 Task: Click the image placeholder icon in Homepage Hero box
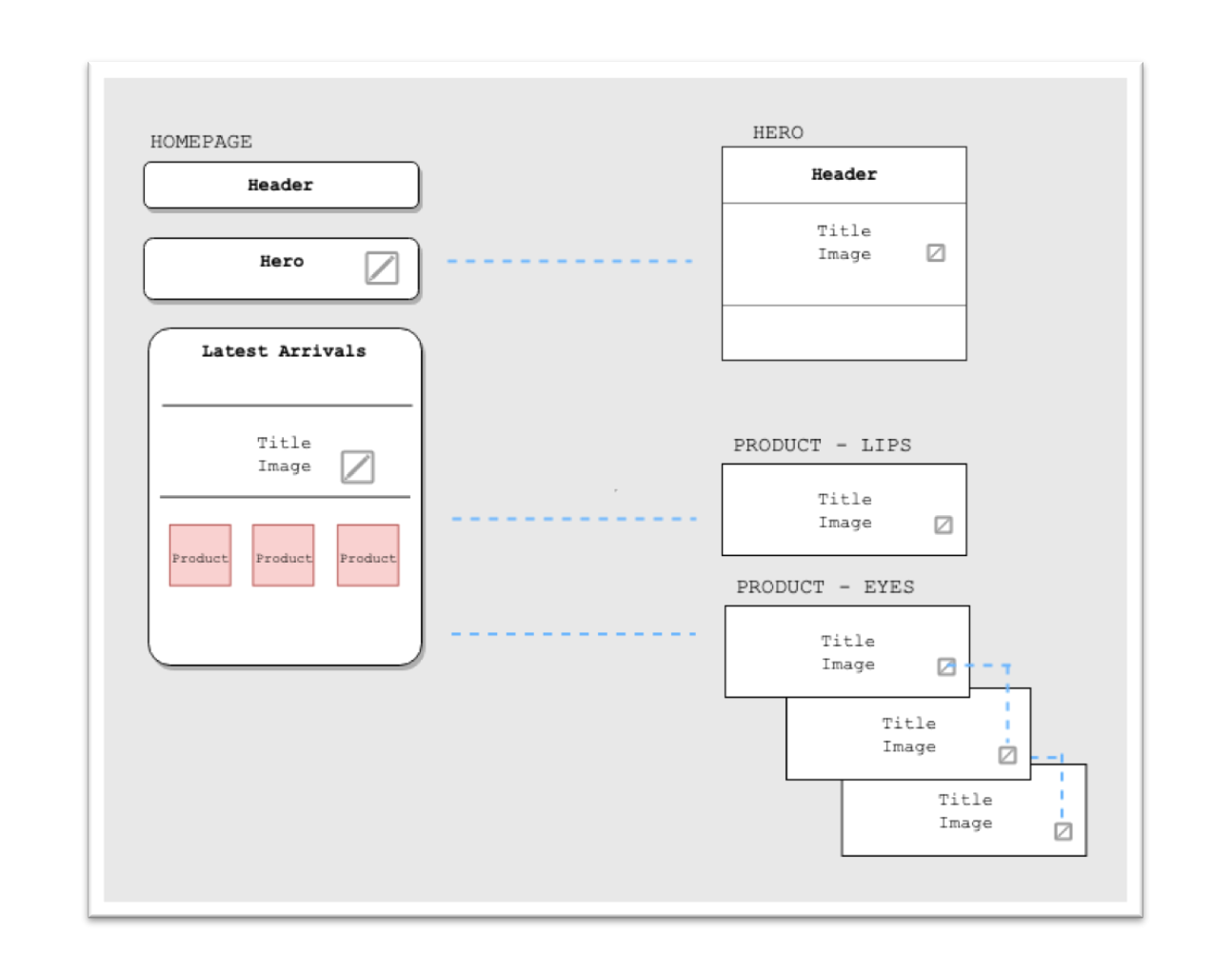(382, 268)
